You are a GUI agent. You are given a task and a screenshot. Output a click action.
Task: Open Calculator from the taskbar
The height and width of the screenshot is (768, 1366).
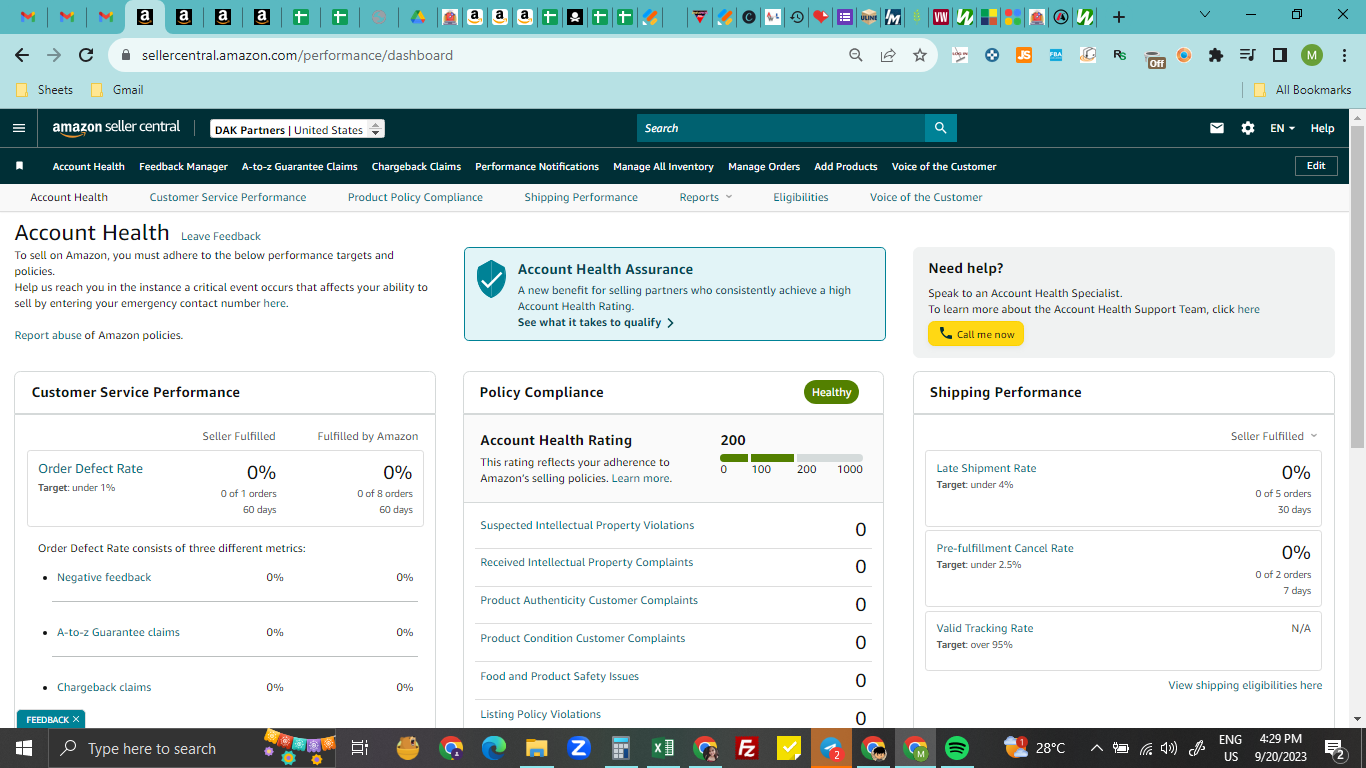[620, 748]
